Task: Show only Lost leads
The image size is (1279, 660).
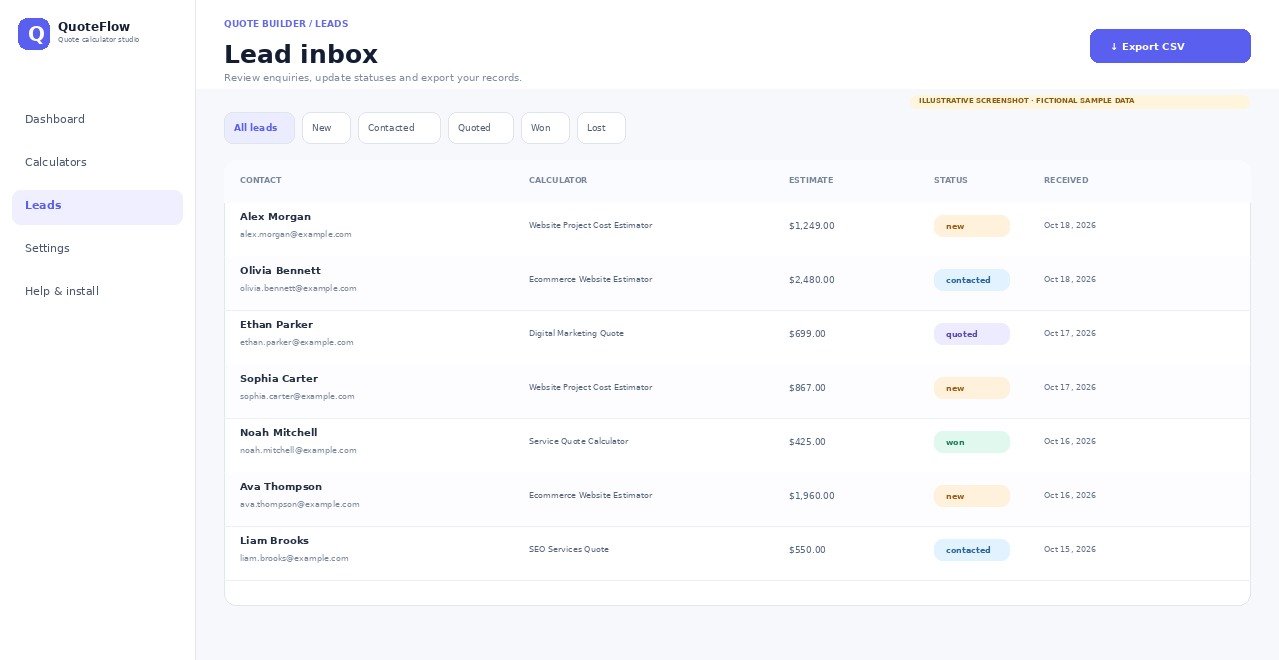Action: pyautogui.click(x=601, y=128)
